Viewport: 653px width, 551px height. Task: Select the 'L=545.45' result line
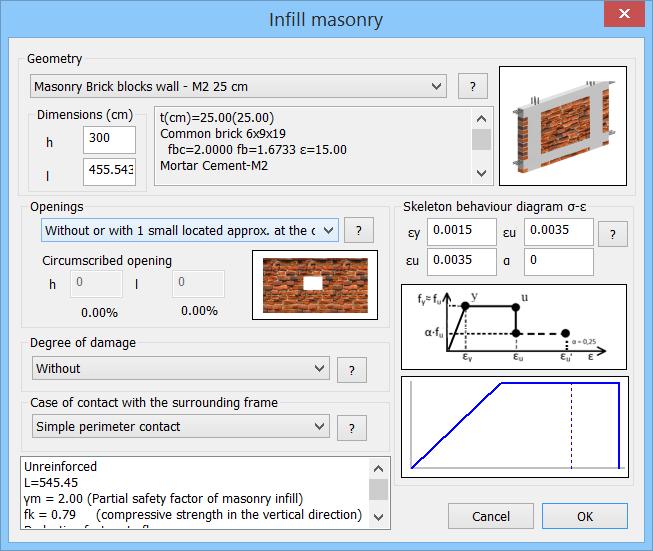[51, 482]
